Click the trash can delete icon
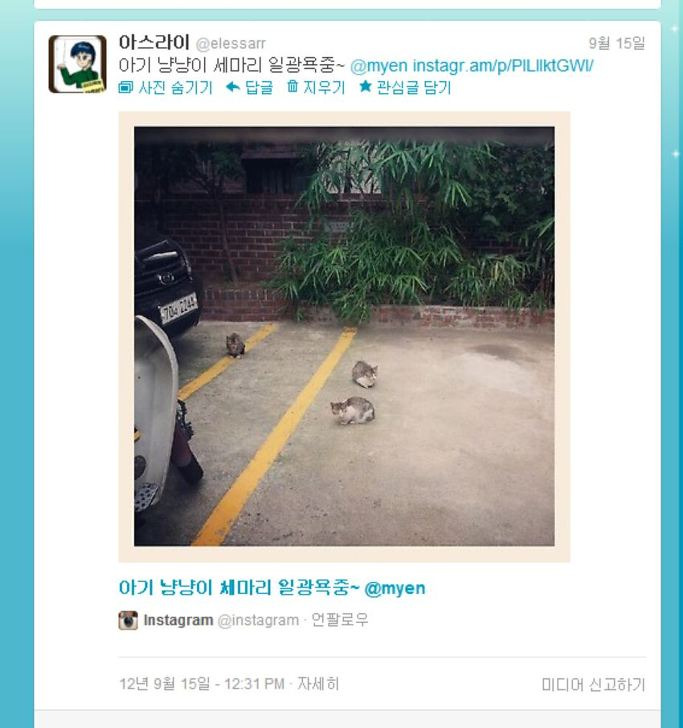The width and height of the screenshot is (683, 728). (293, 86)
